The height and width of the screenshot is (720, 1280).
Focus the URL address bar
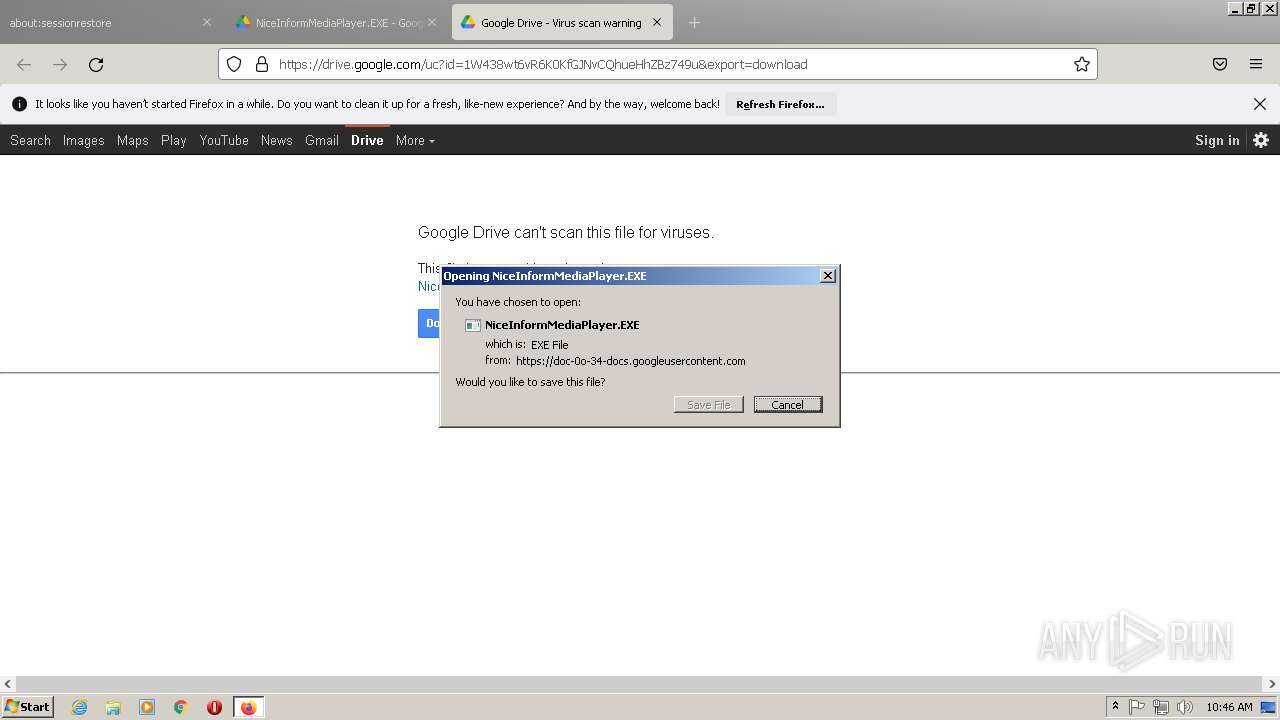pos(660,64)
